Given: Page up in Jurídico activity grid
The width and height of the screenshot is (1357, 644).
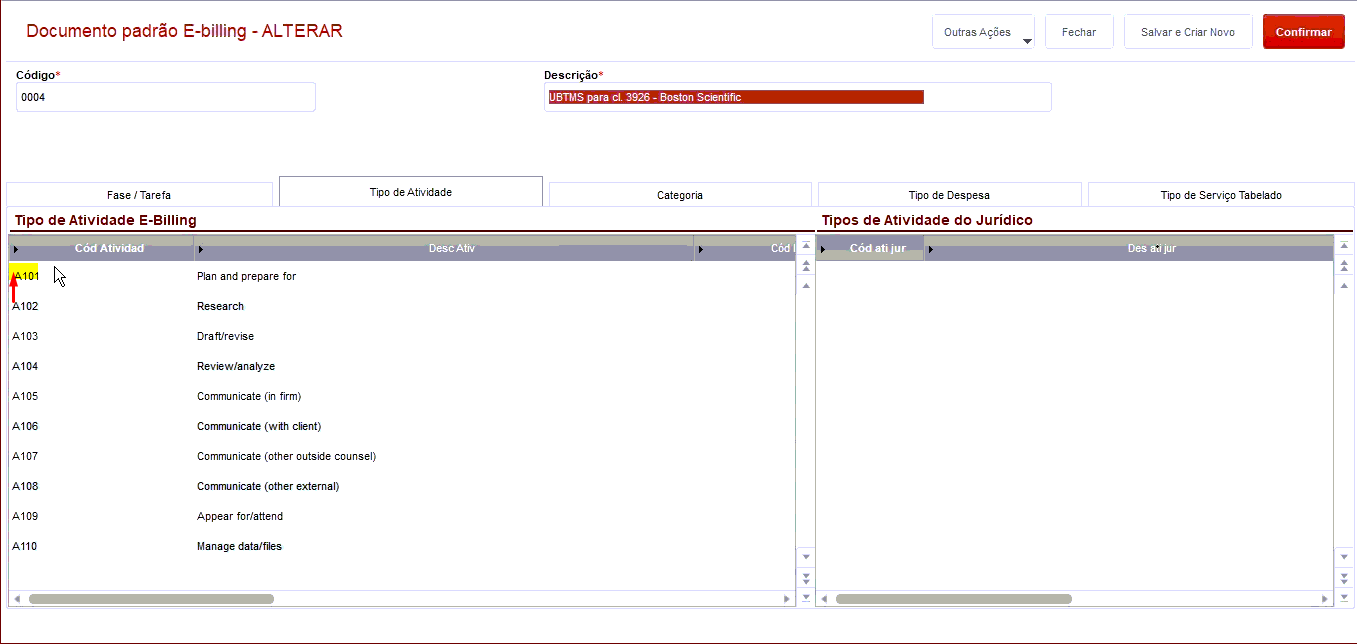Looking at the screenshot, I should 1344,266.
